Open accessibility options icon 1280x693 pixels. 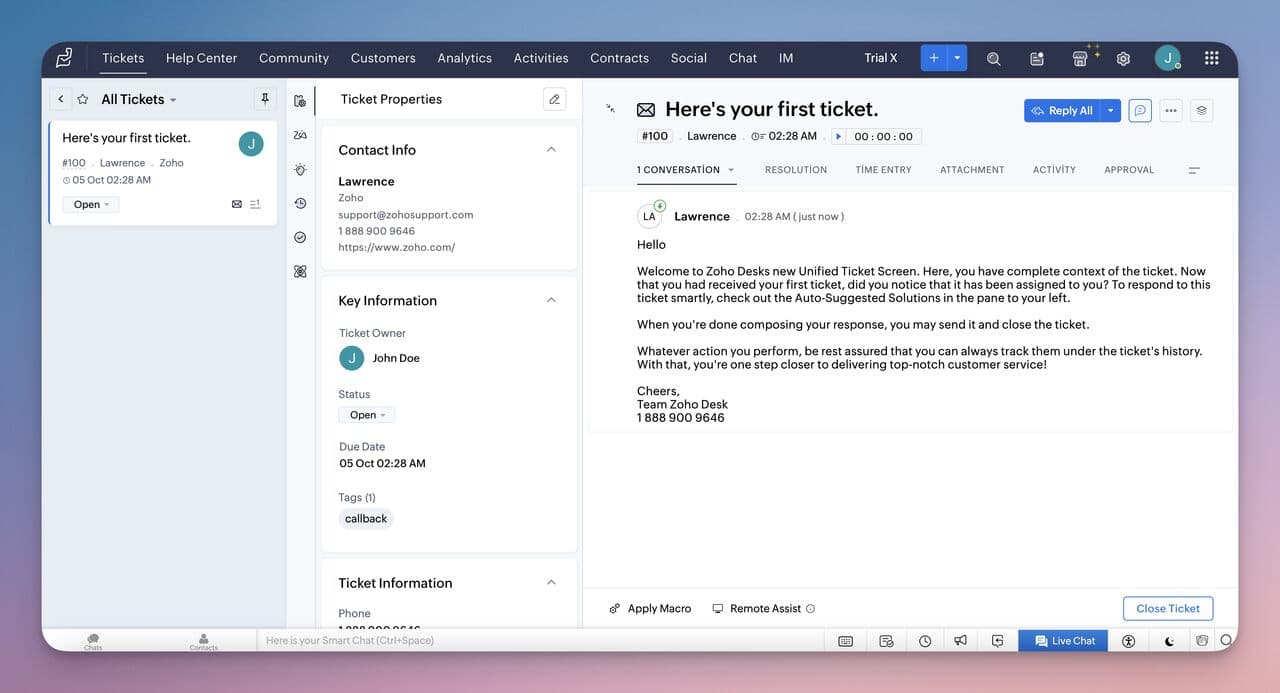coord(1129,641)
